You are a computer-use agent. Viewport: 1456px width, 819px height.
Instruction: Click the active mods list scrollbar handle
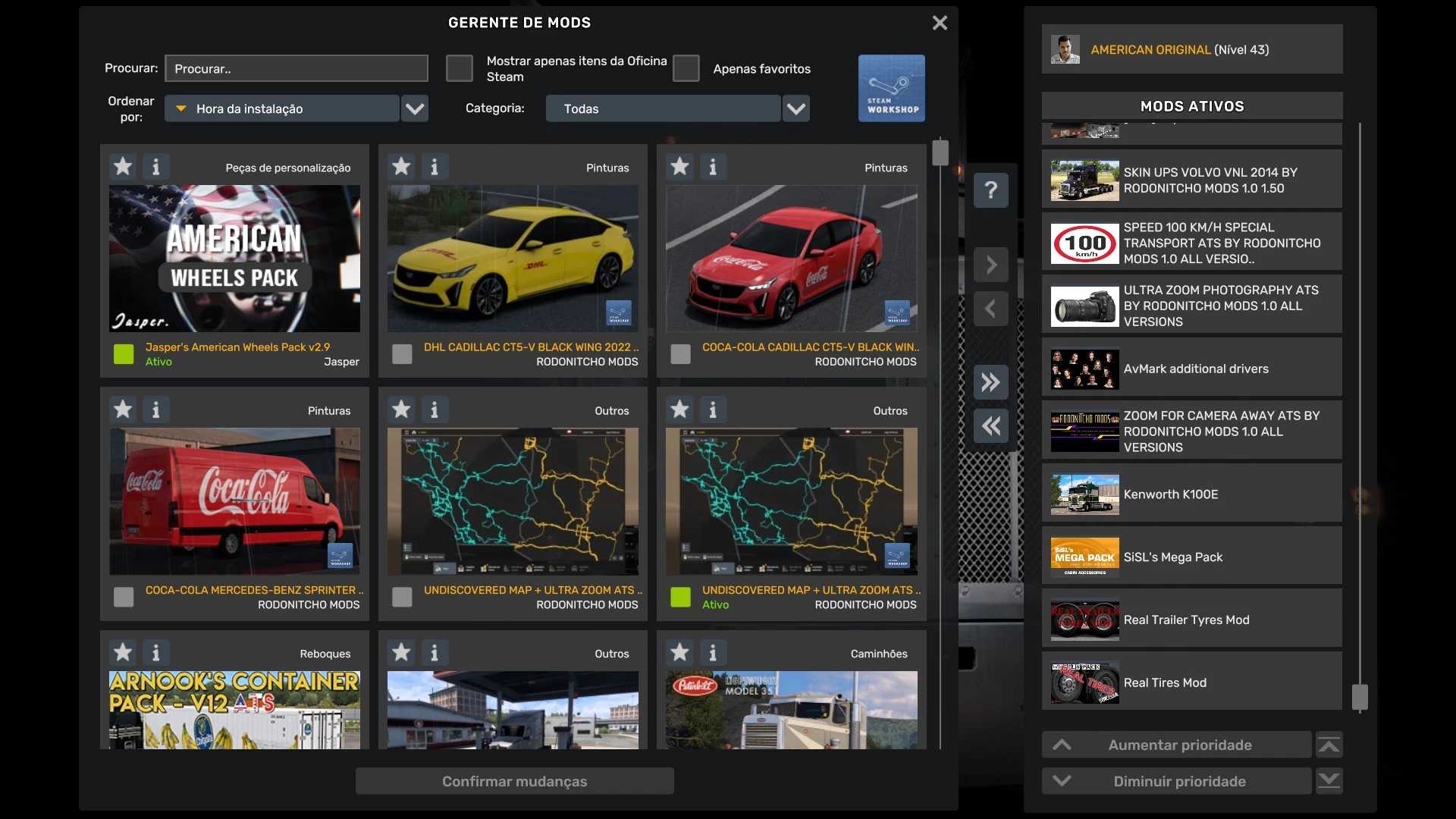tap(1360, 696)
